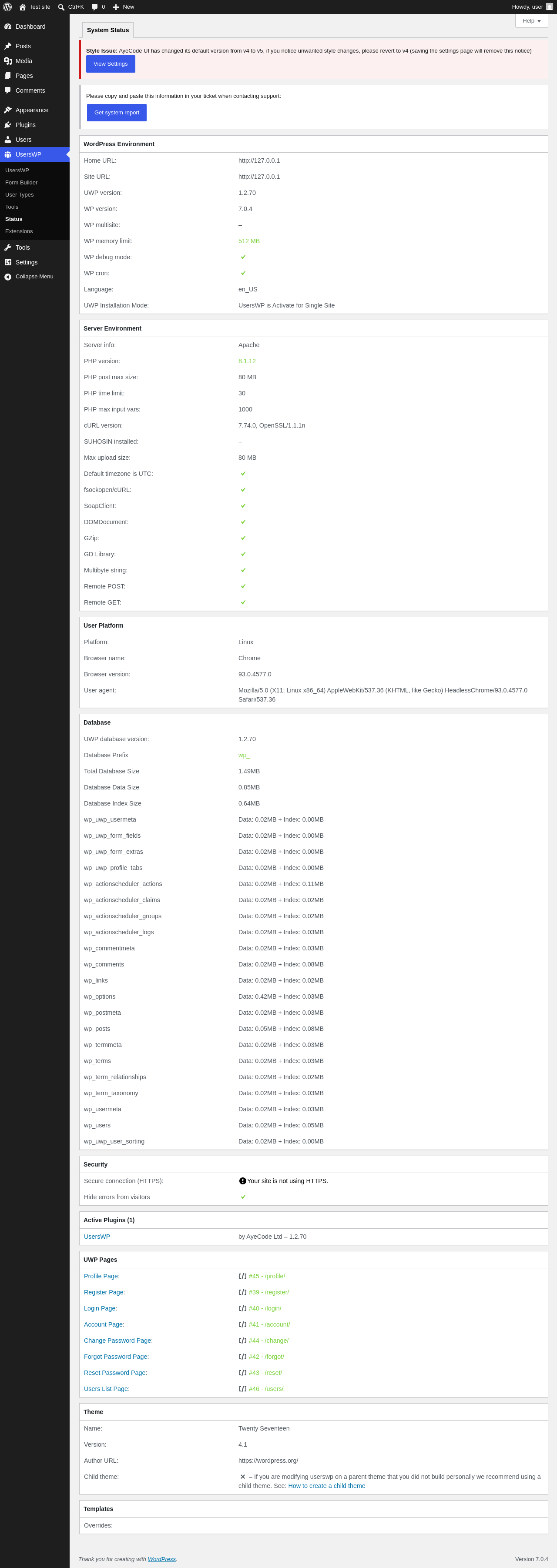Click the Posts pin icon

(8, 46)
